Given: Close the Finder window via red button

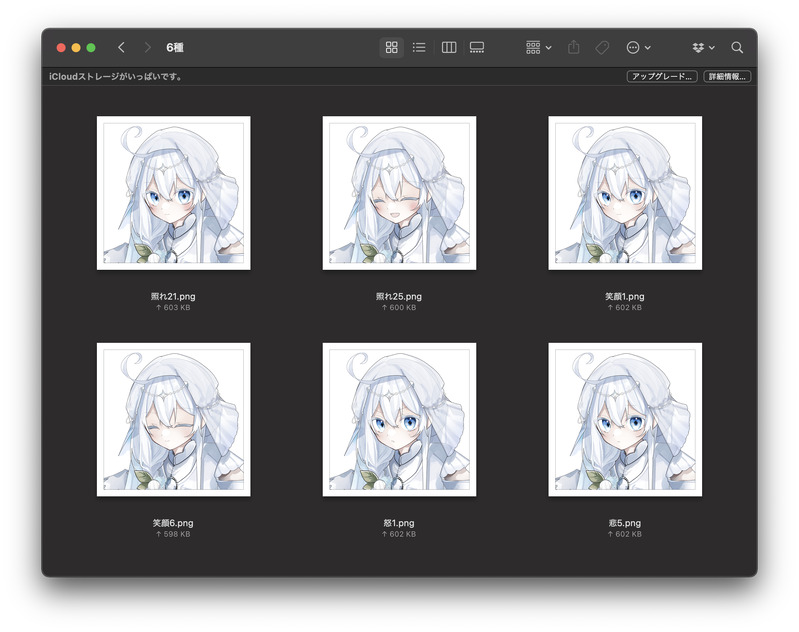Looking at the screenshot, I should pos(61,47).
